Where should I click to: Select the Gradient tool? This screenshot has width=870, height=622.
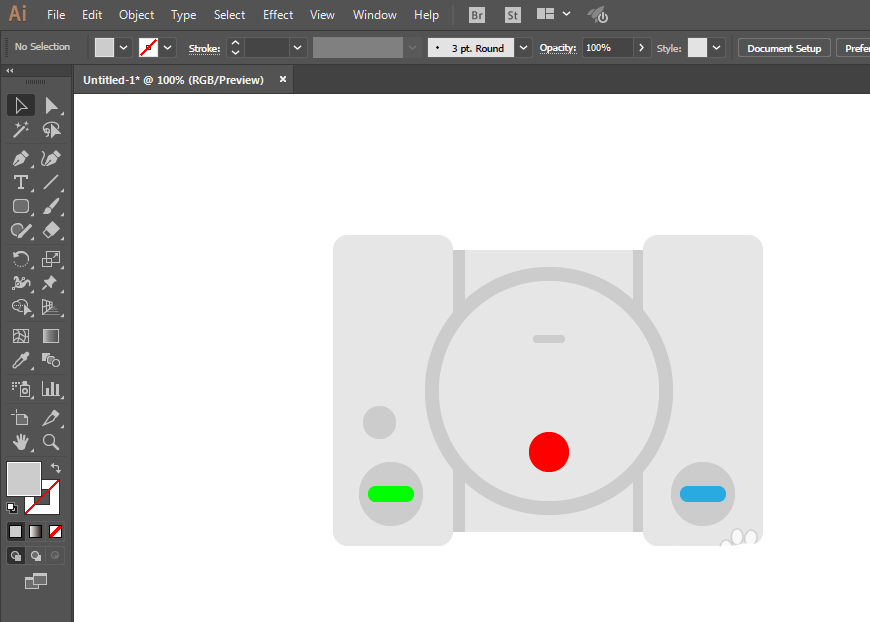(x=51, y=336)
